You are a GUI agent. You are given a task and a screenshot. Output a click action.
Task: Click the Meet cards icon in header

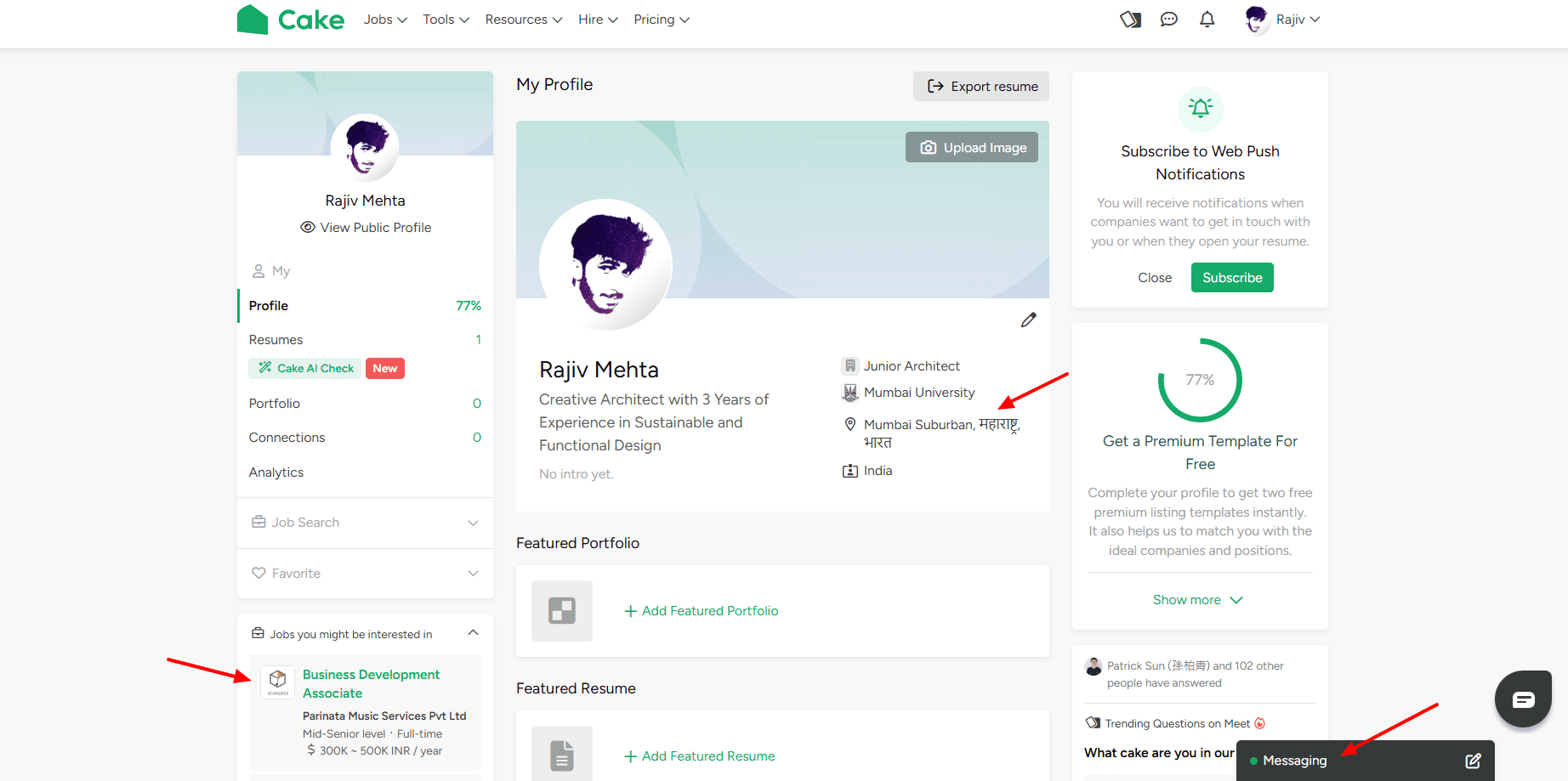click(1130, 19)
